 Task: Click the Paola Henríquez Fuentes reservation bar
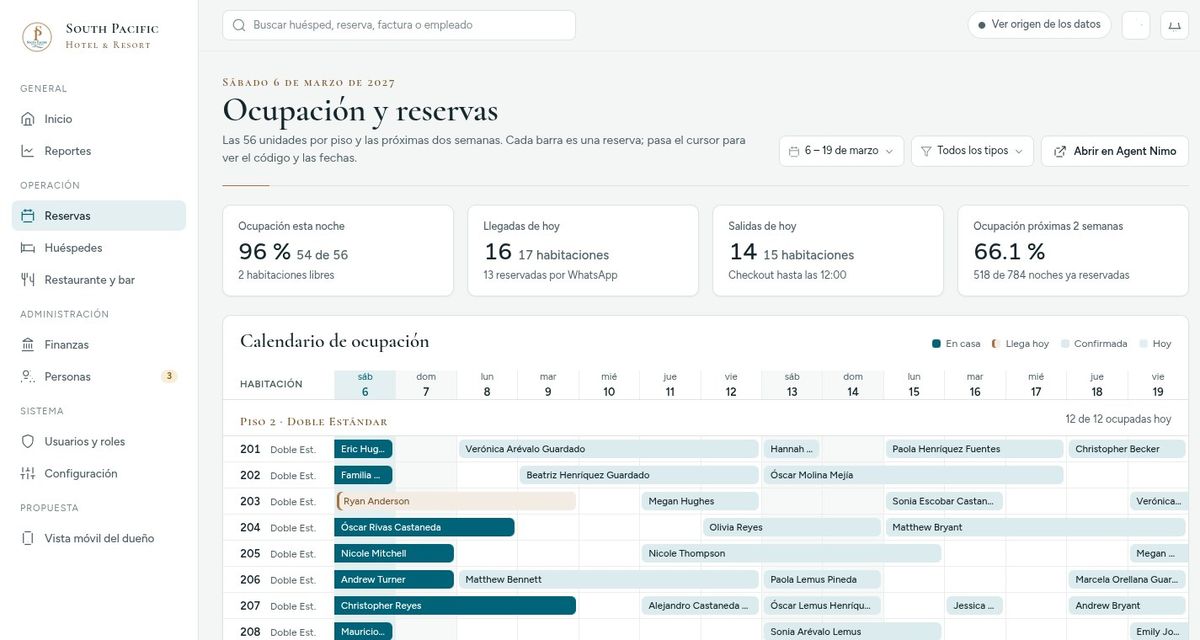click(974, 449)
